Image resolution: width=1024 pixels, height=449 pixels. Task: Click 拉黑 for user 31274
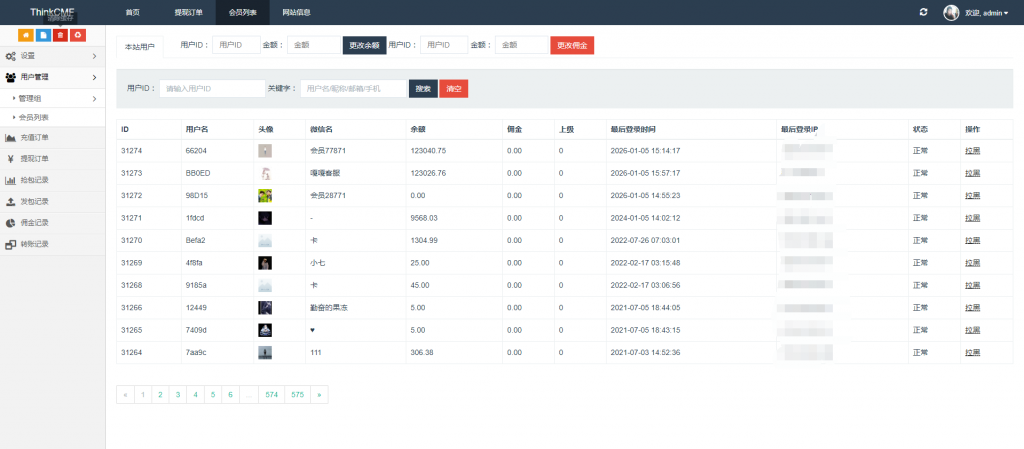tap(972, 150)
